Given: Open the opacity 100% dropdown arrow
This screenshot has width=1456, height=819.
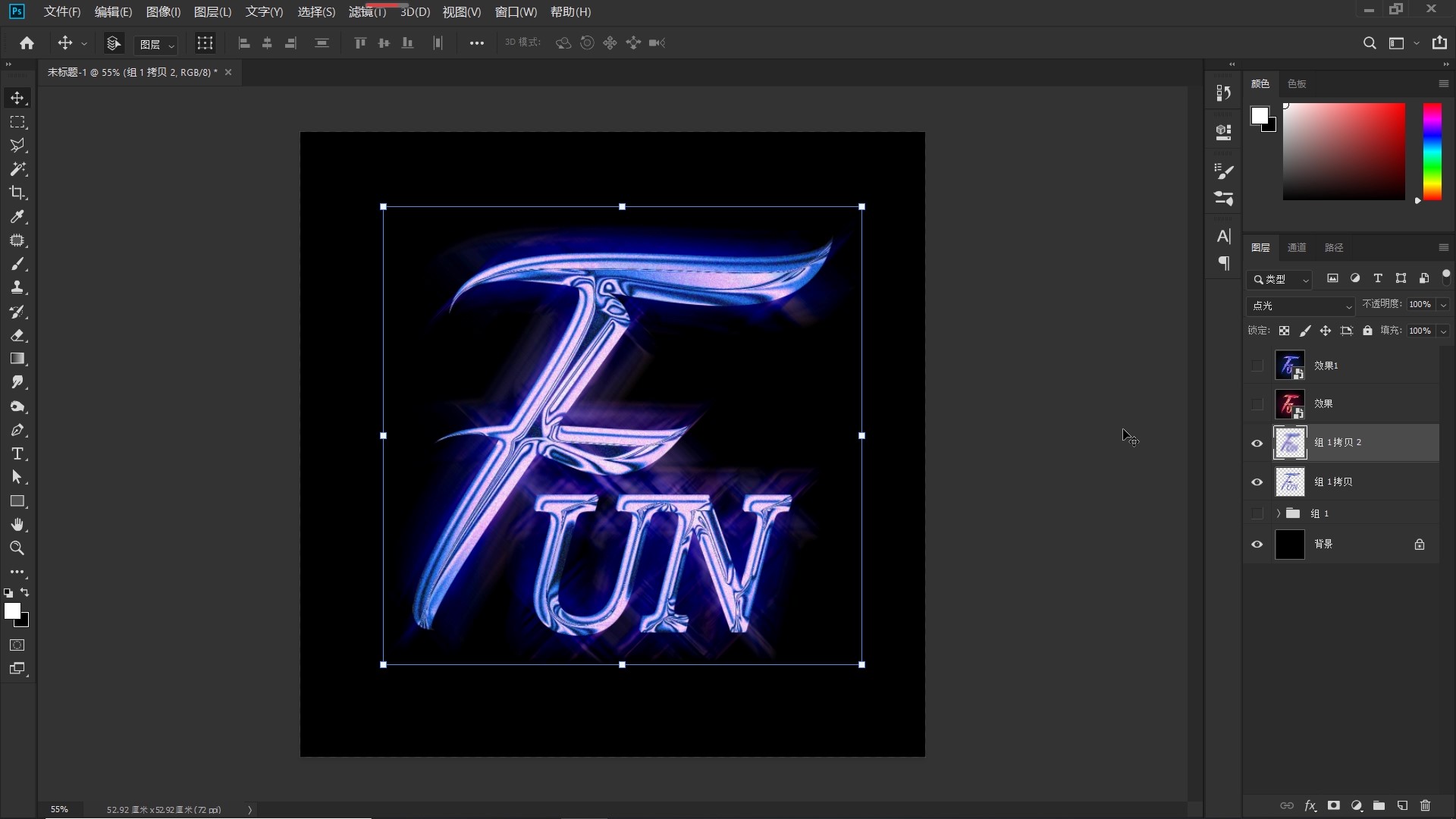Looking at the screenshot, I should 1443,305.
